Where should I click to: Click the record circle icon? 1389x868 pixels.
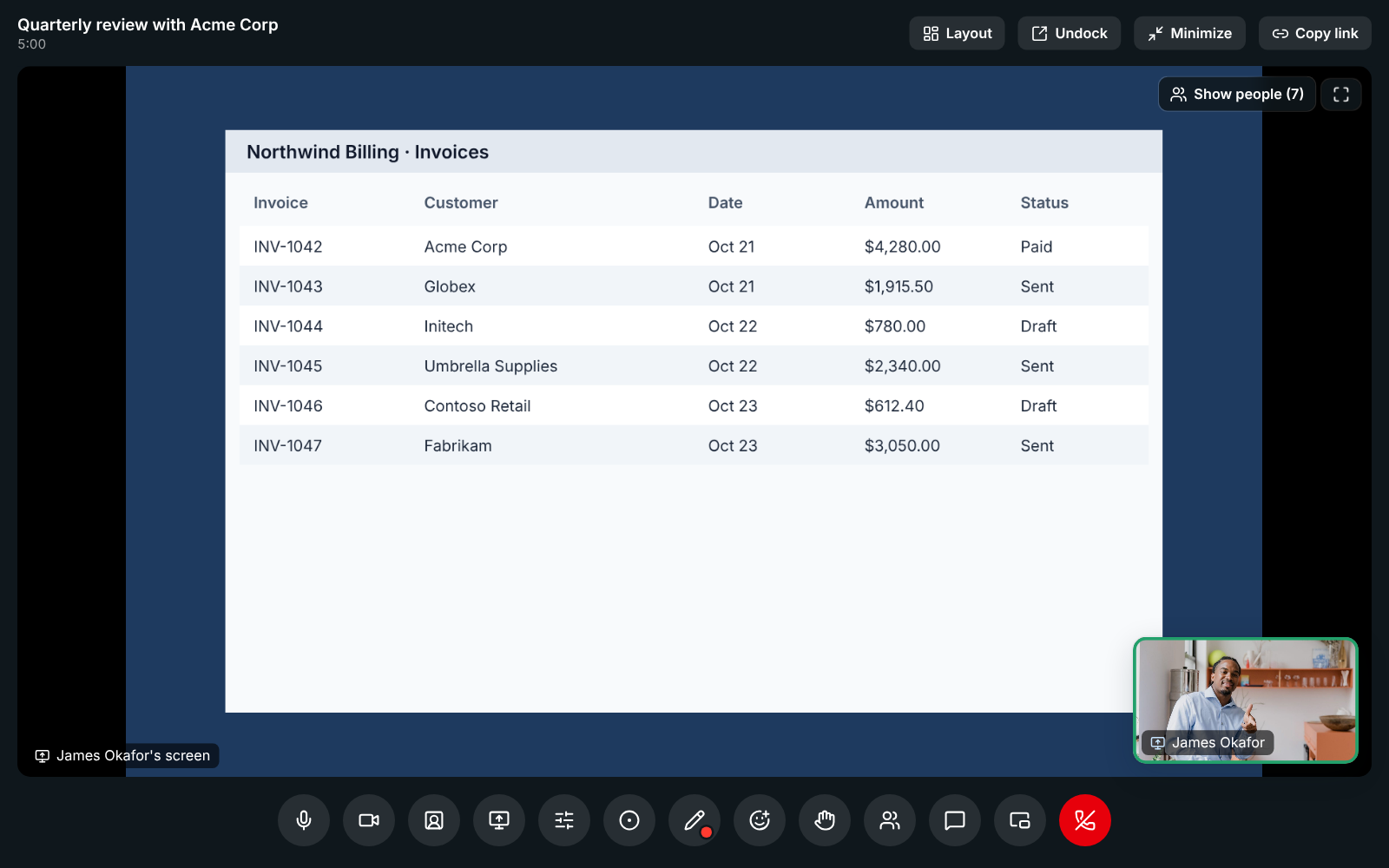click(x=629, y=820)
